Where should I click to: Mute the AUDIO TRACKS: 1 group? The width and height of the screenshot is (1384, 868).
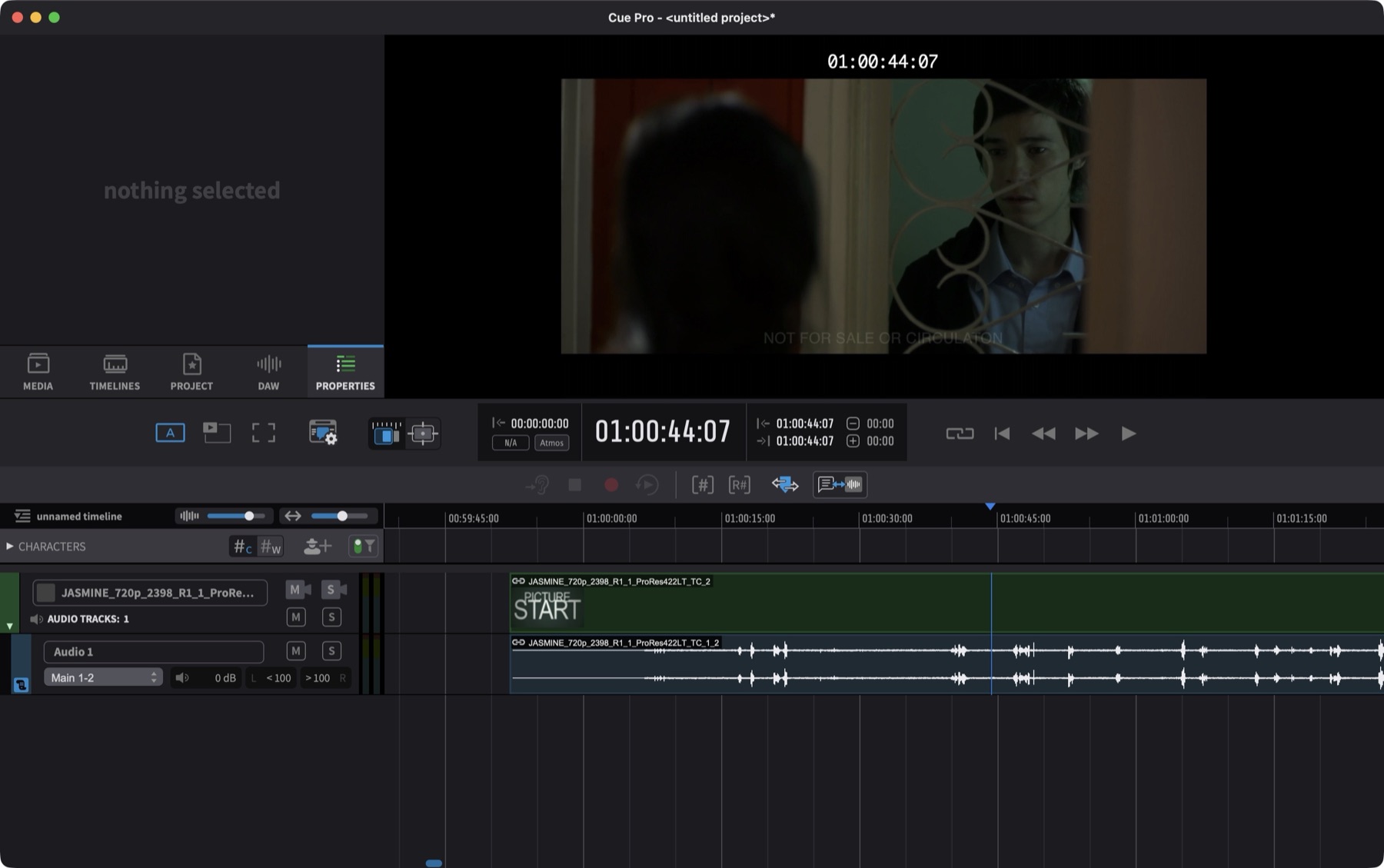[x=296, y=617]
